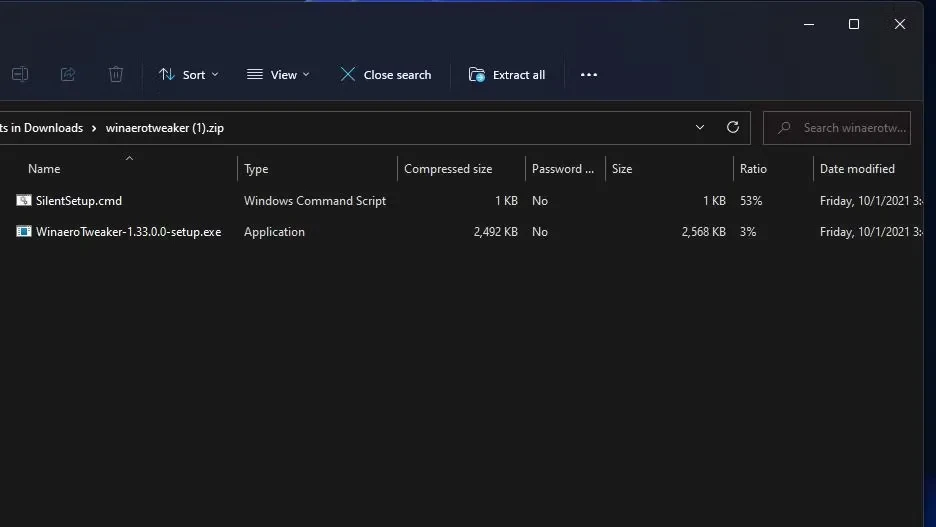Click Close search button
Viewport: 936px width, 527px height.
(x=386, y=75)
